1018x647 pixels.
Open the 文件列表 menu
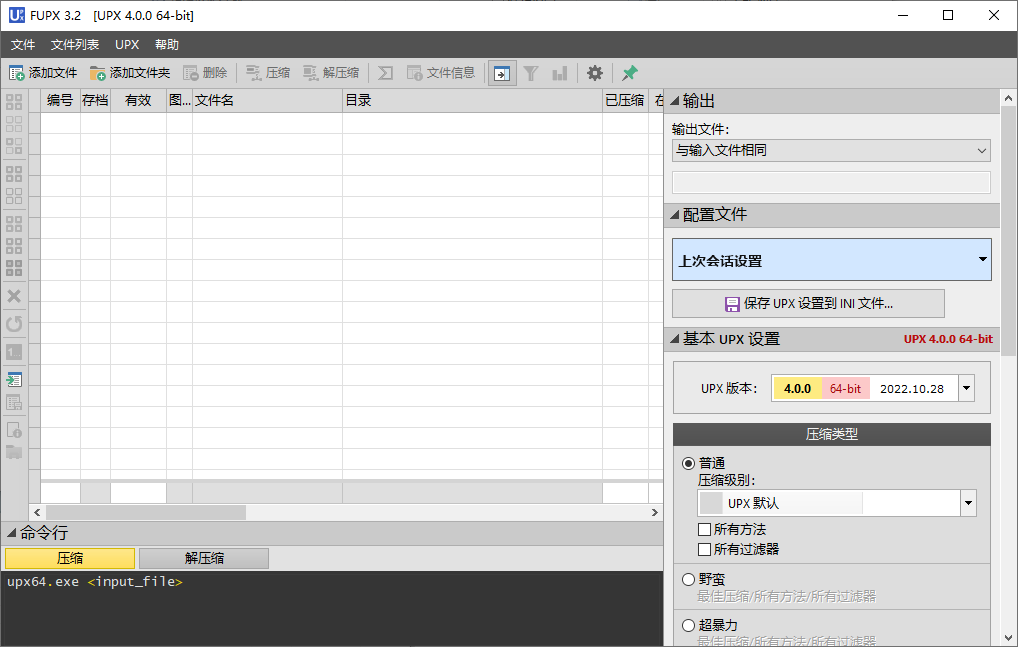(x=75, y=45)
